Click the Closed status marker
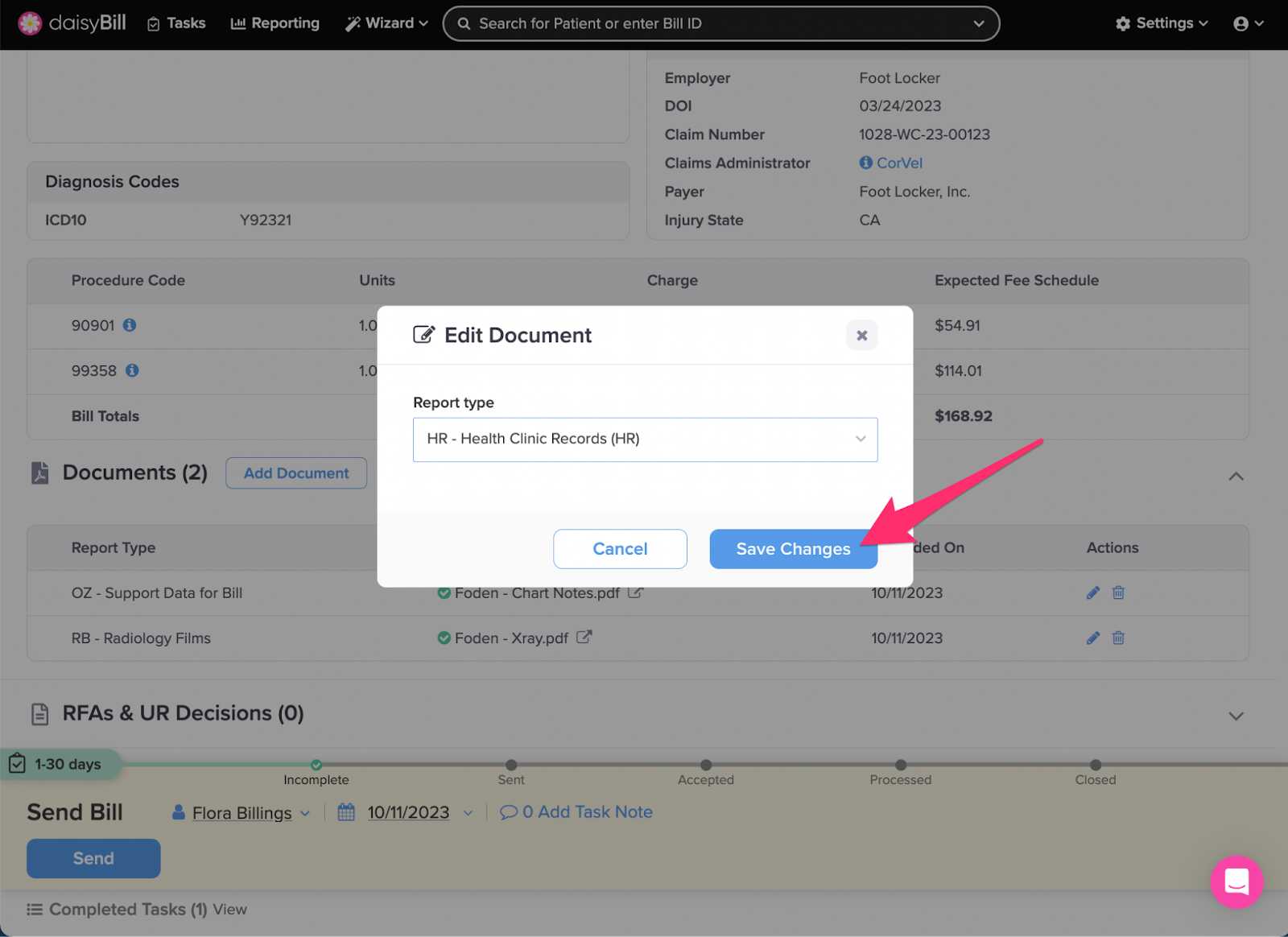This screenshot has width=1288, height=937. 1096,765
